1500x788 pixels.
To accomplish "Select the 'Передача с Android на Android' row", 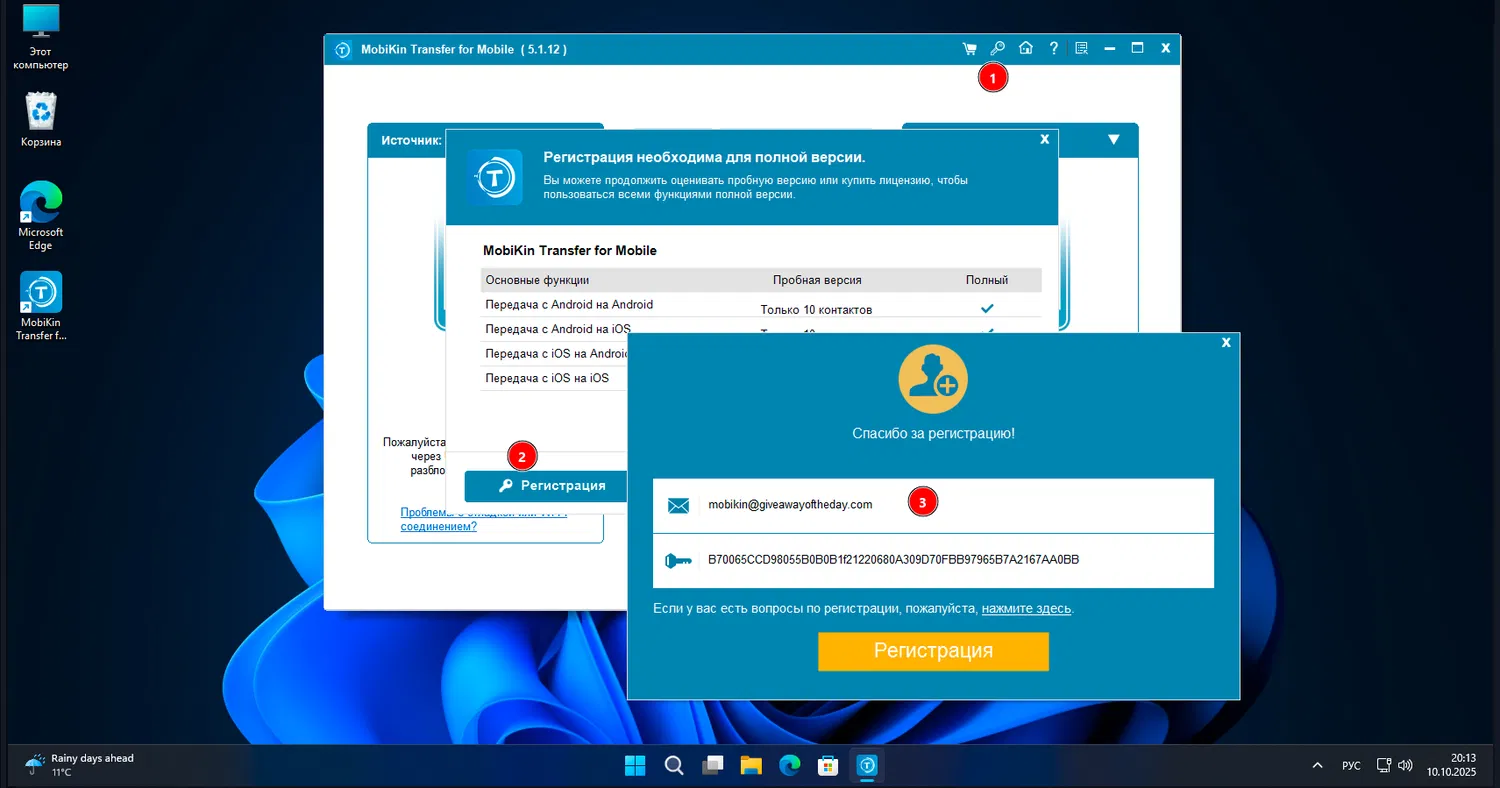I will pyautogui.click(x=761, y=305).
